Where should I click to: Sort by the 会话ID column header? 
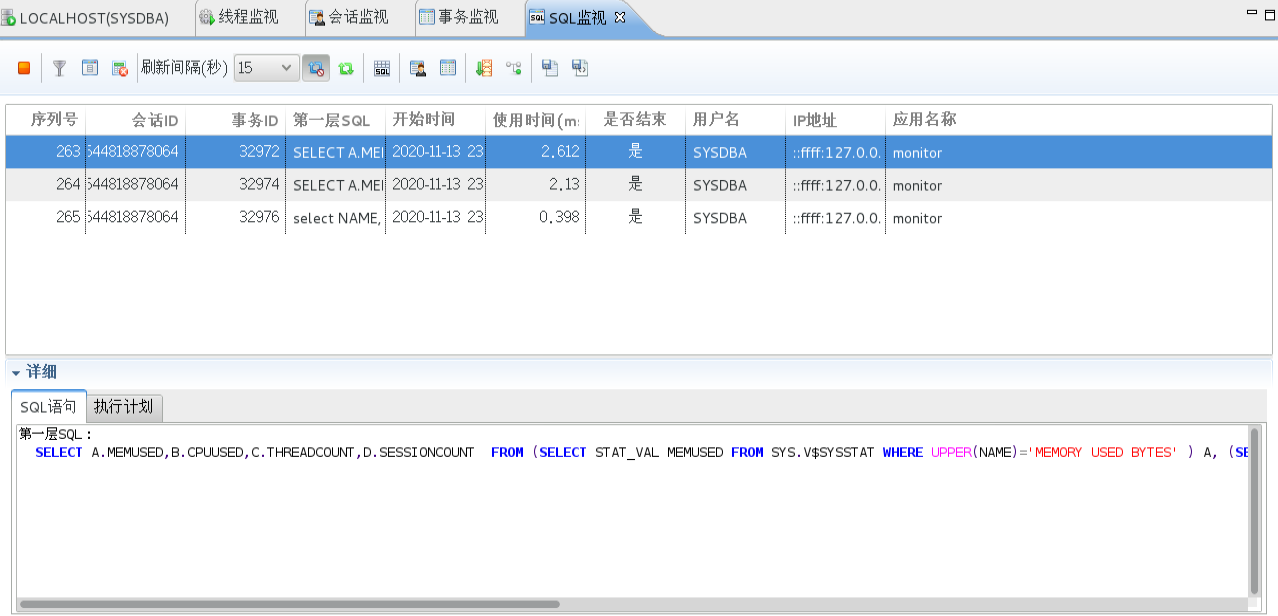pos(136,120)
